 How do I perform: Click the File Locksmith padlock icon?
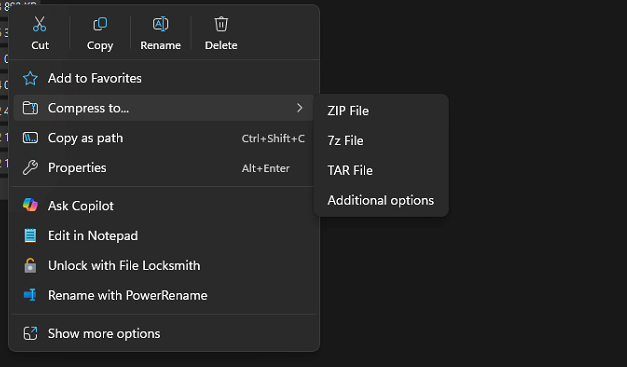click(30, 265)
